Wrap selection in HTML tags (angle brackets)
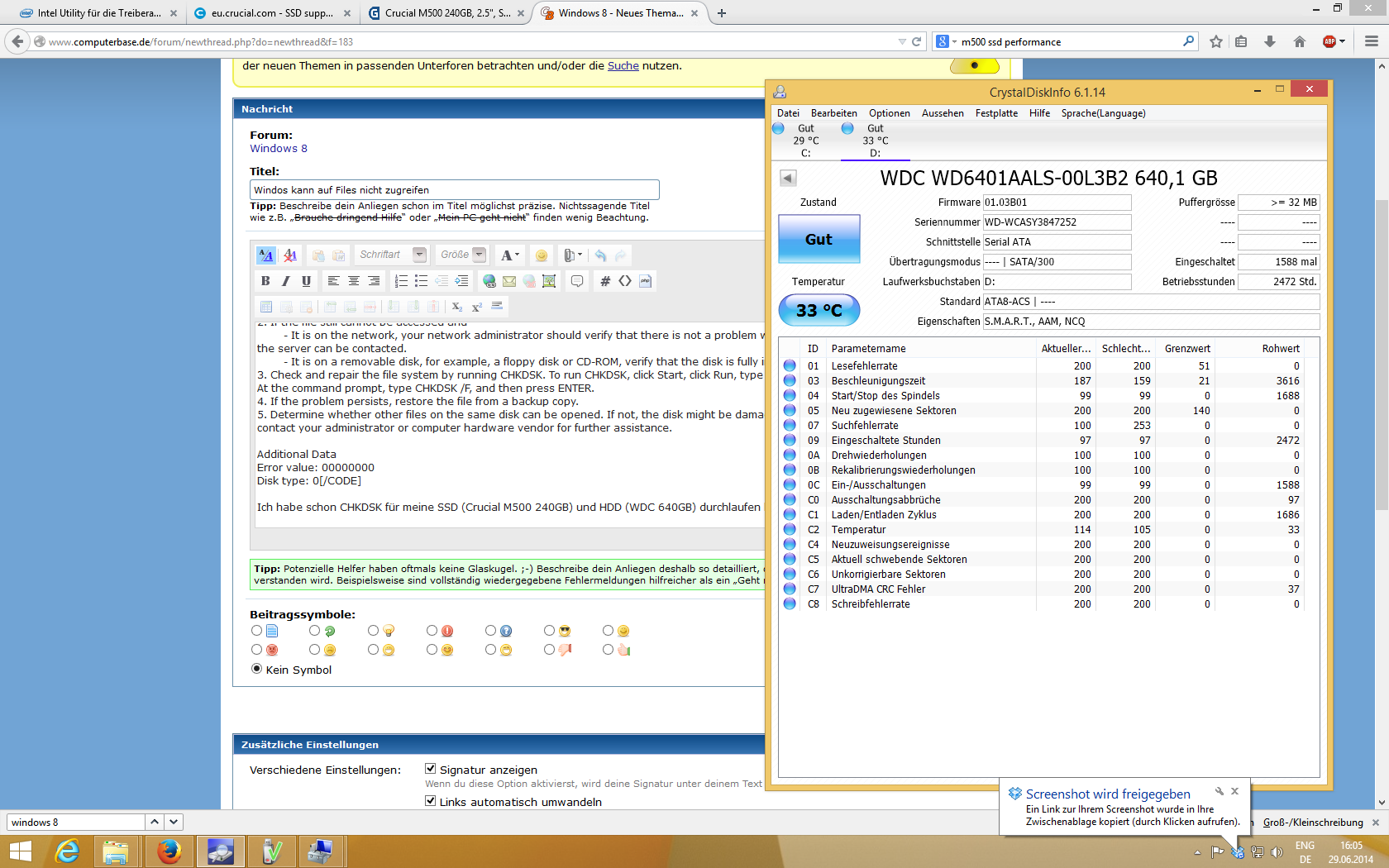1389x868 pixels. (x=625, y=281)
